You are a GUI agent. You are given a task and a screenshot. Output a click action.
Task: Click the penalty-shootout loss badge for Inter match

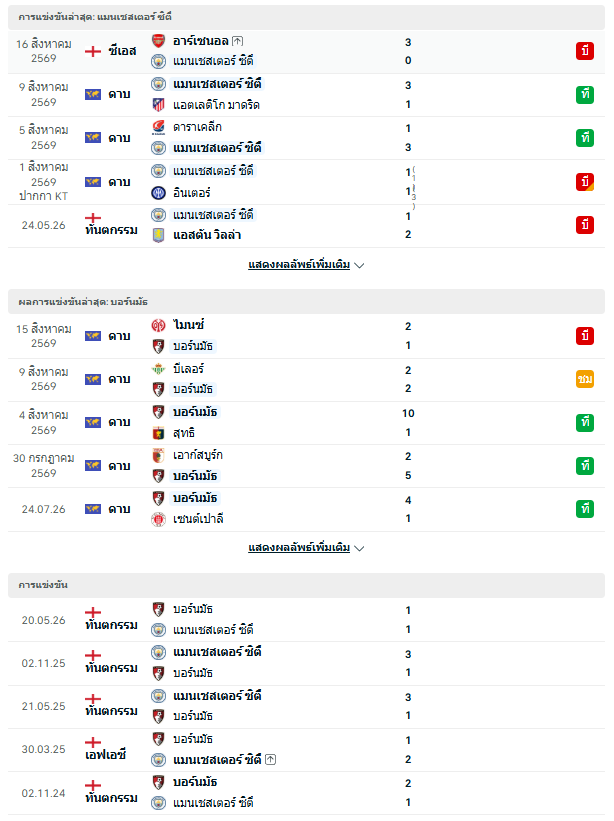(585, 182)
